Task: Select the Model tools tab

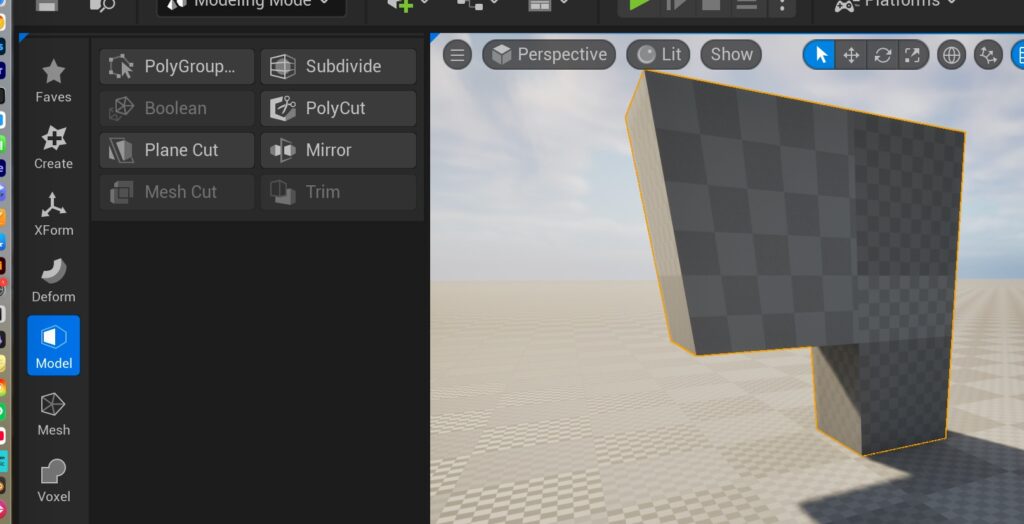Action: click(x=53, y=346)
